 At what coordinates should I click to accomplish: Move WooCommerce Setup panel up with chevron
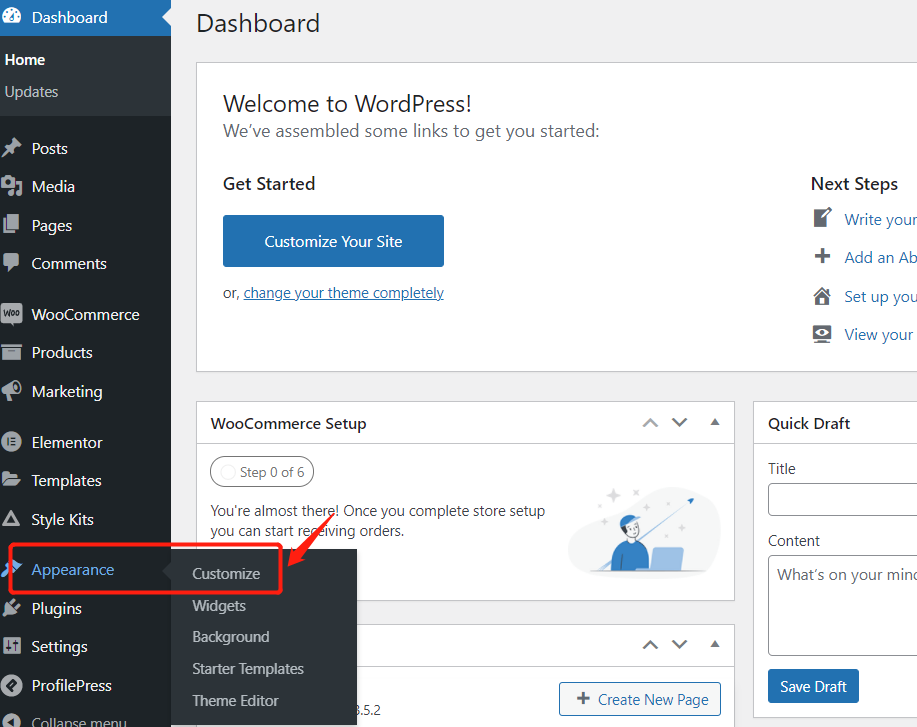(650, 423)
